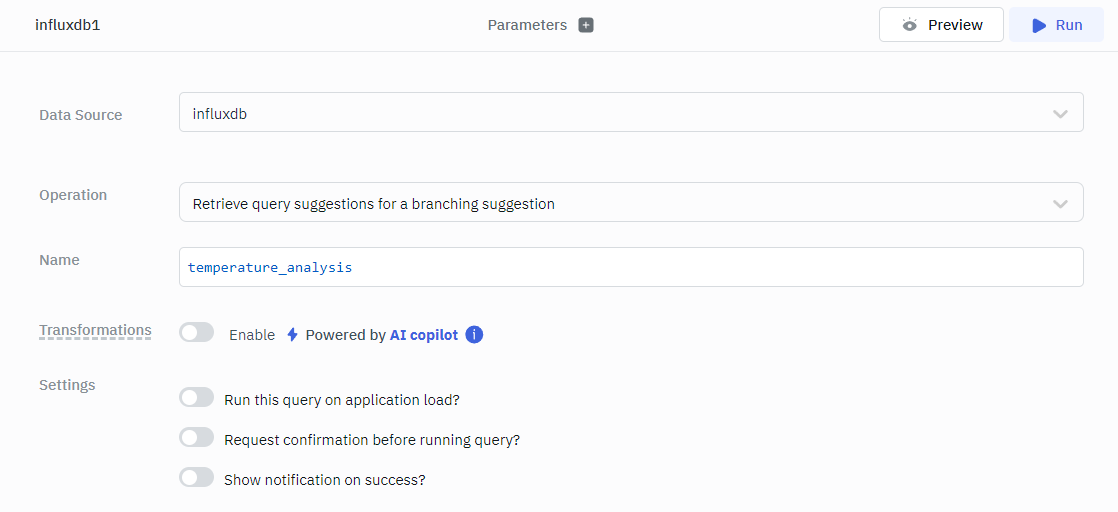1118x512 pixels.
Task: Click the Data Source label
Action: coord(80,115)
